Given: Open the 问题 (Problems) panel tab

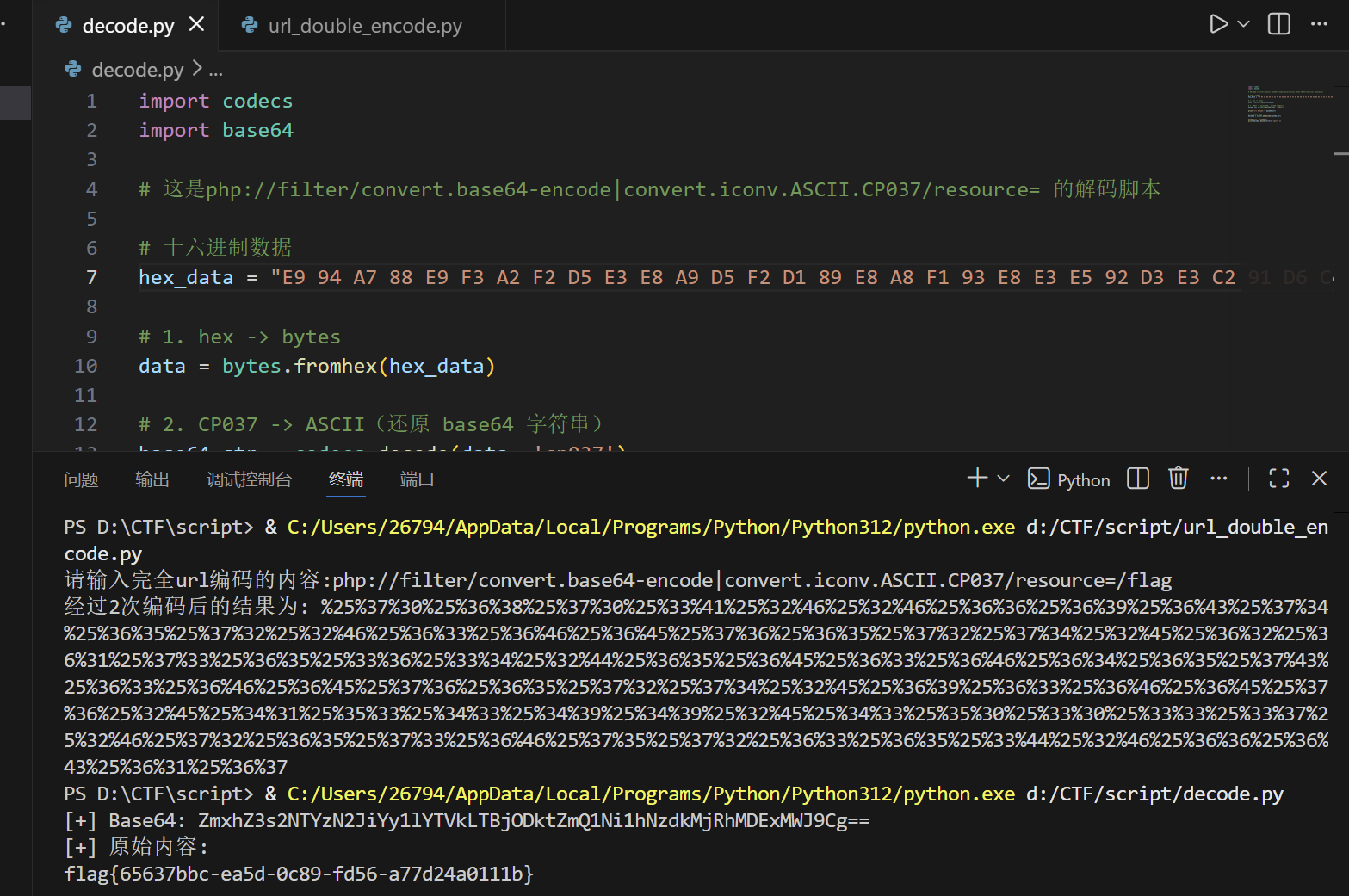Looking at the screenshot, I should click(81, 479).
